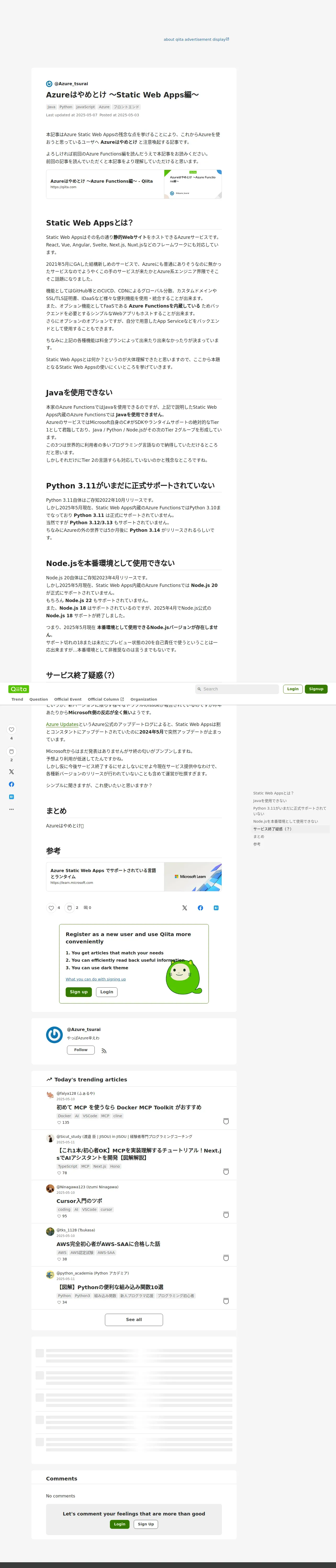The height and width of the screenshot is (1568, 336).
Task: Stock the Next.js MCP tutorial trending article
Action: click(226, 1172)
